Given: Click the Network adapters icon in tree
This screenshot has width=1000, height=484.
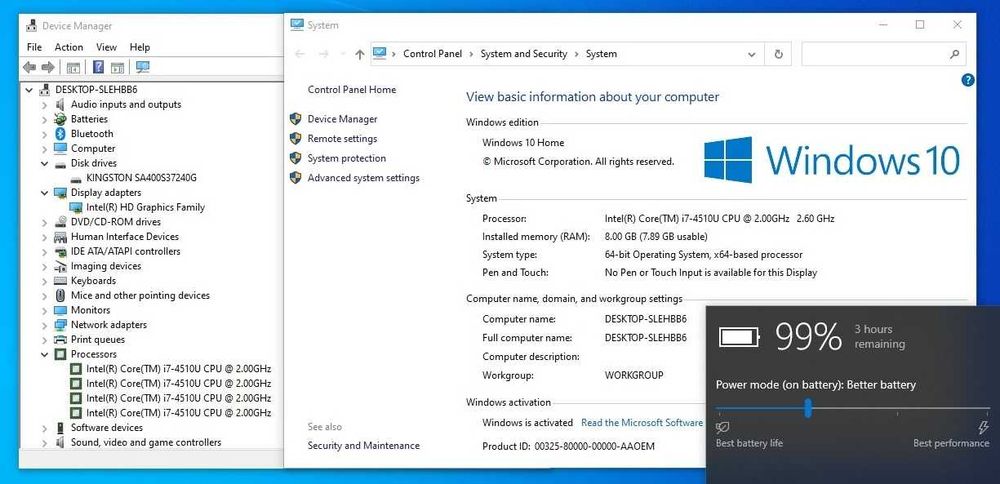Looking at the screenshot, I should click(61, 325).
